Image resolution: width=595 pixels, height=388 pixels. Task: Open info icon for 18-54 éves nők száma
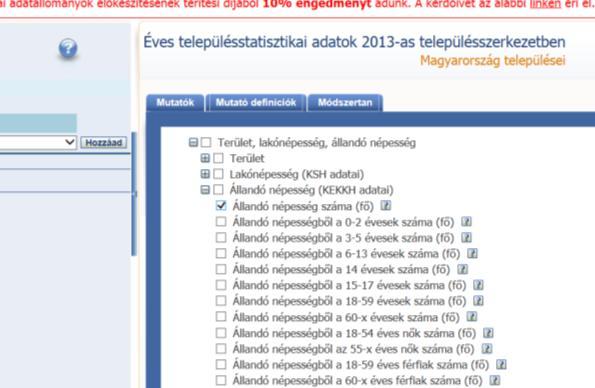pyautogui.click(x=488, y=333)
